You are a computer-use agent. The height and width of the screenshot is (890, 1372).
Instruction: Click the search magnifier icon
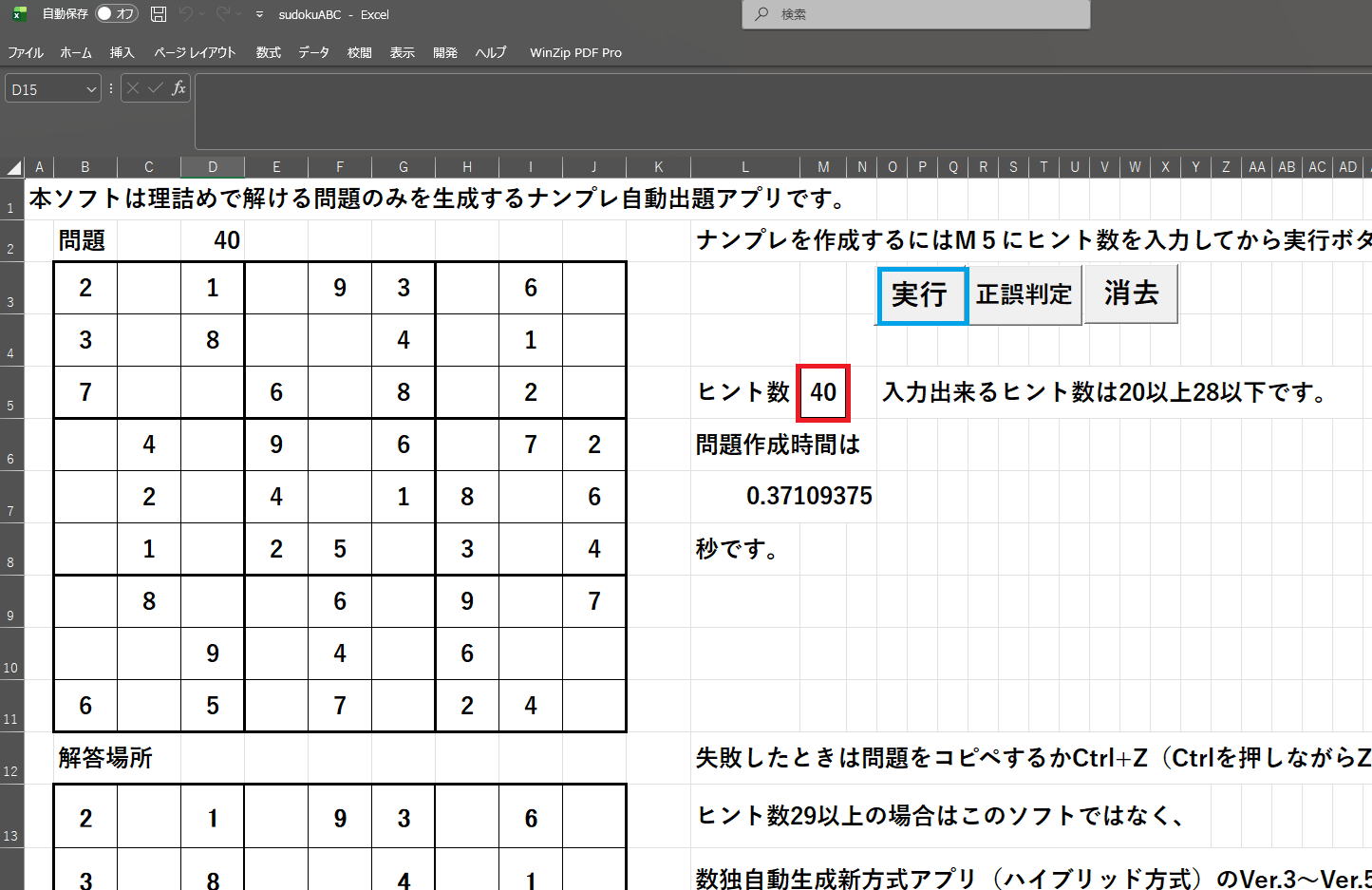[x=761, y=14]
